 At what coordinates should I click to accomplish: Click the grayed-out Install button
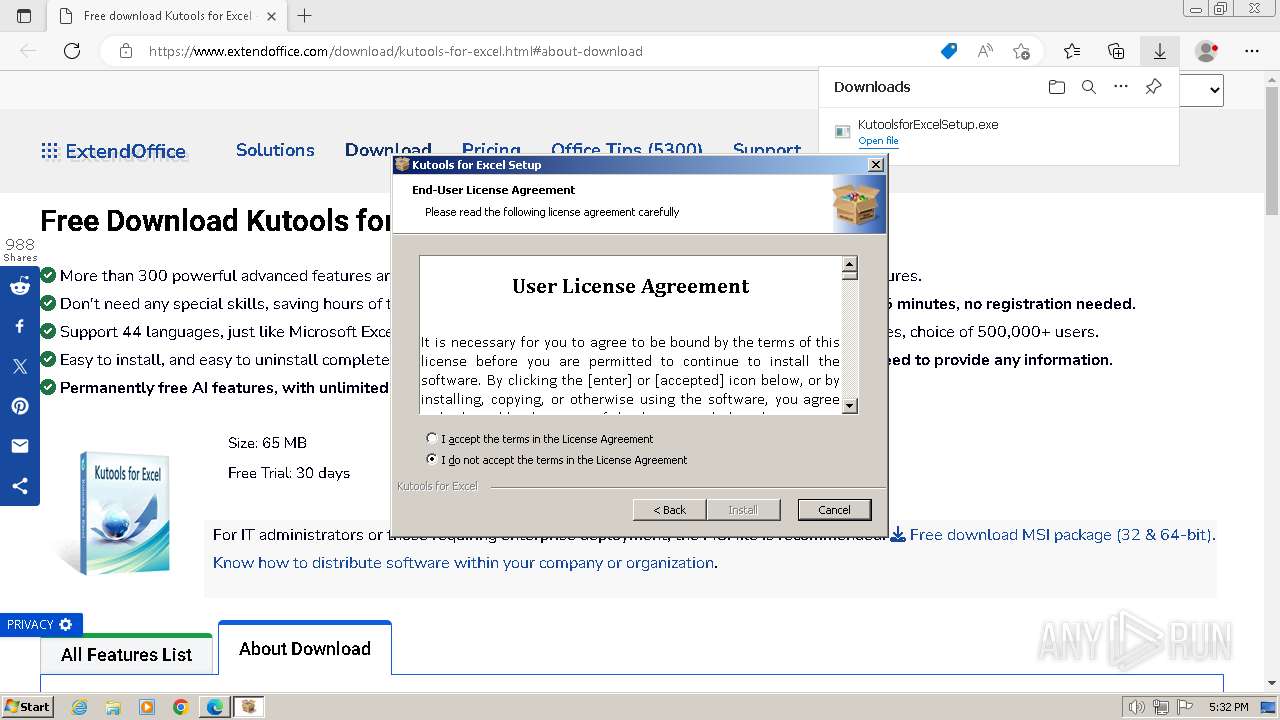pyautogui.click(x=742, y=510)
